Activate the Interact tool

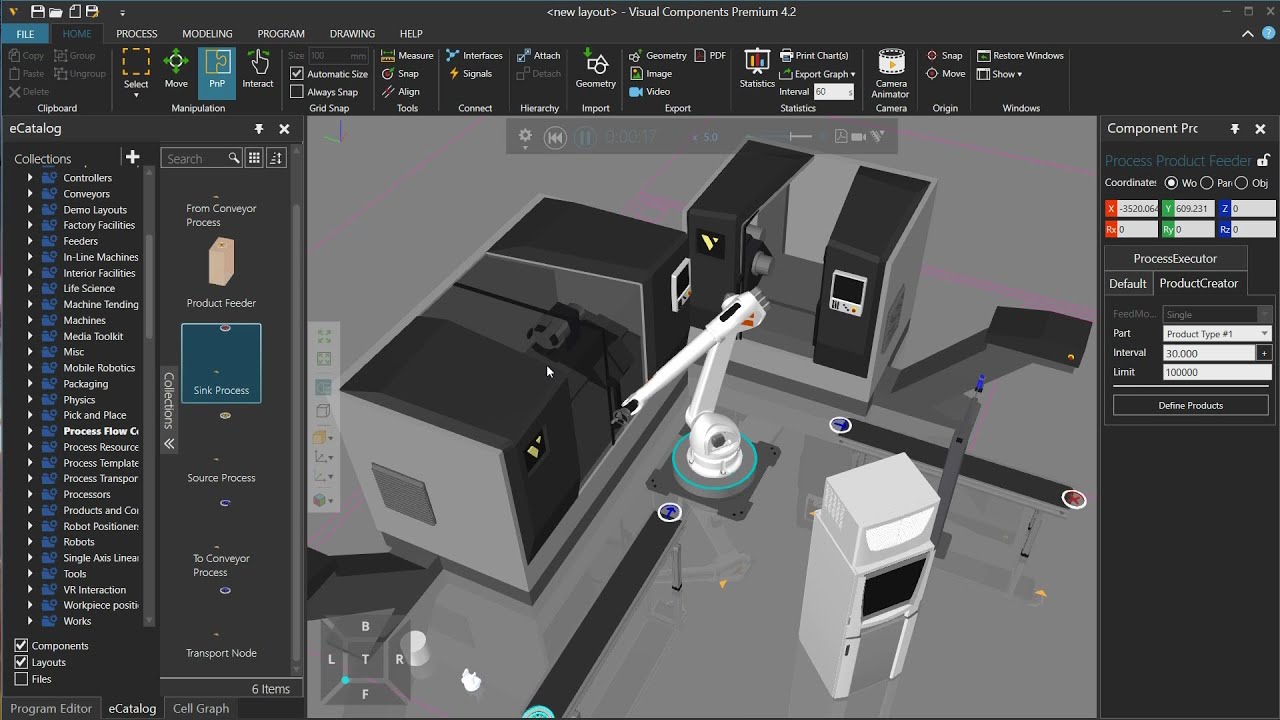click(258, 69)
